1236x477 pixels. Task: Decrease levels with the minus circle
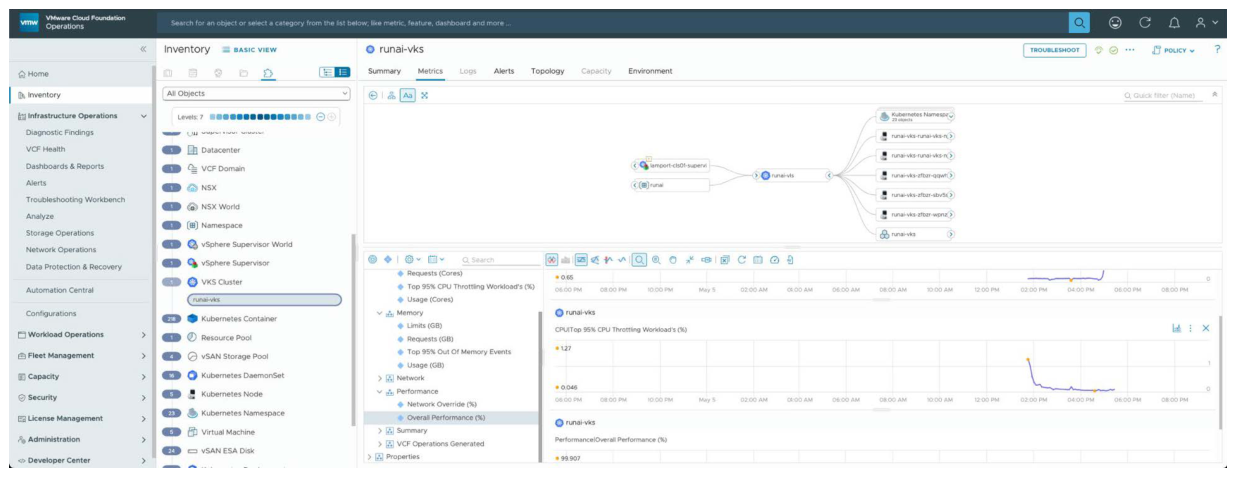pyautogui.click(x=320, y=117)
